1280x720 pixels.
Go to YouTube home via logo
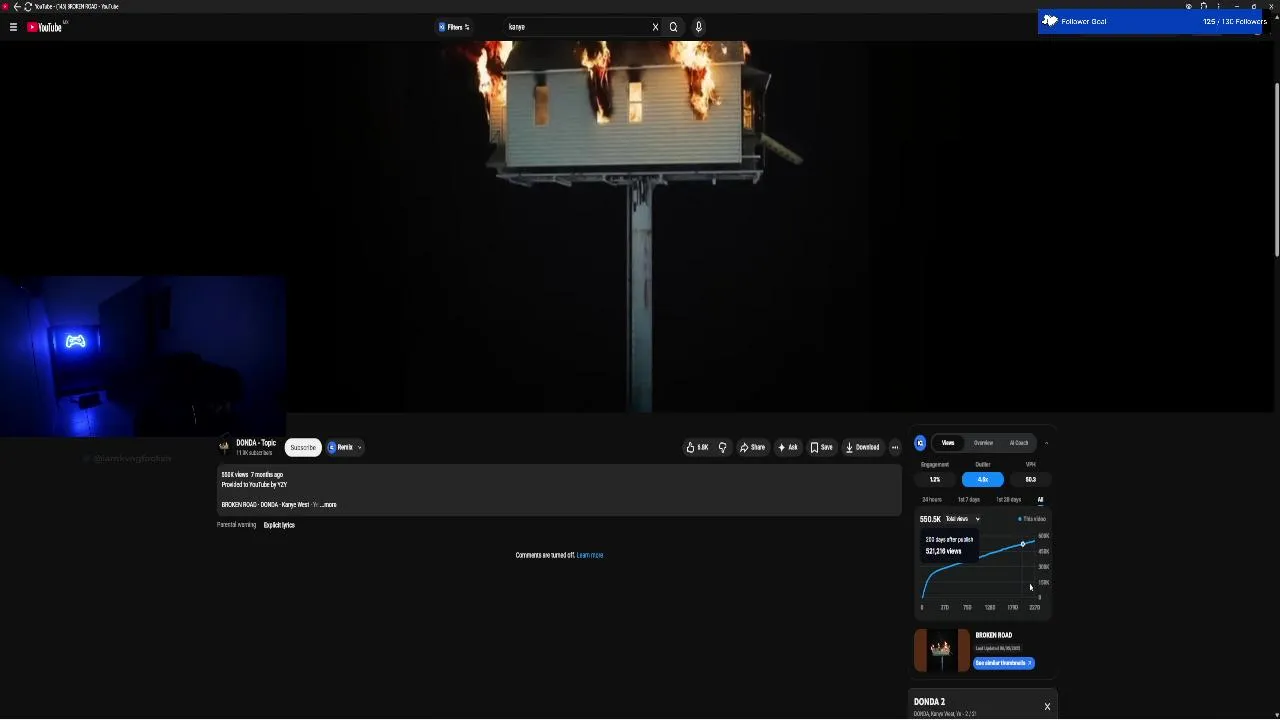point(45,27)
